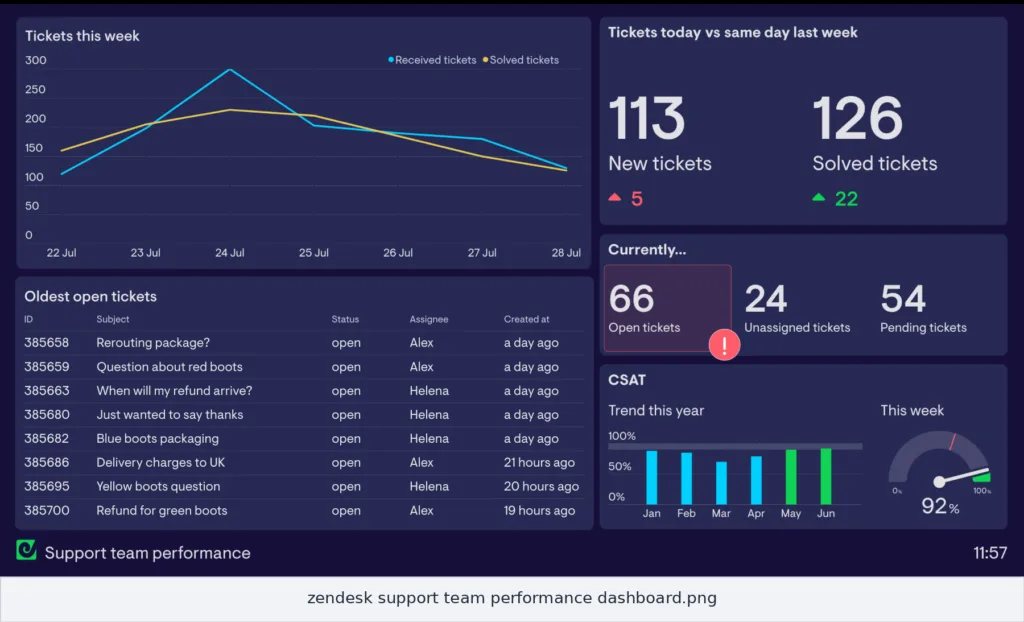
Task: Click the Mar bar in CSAT trend
Action: tap(721, 483)
